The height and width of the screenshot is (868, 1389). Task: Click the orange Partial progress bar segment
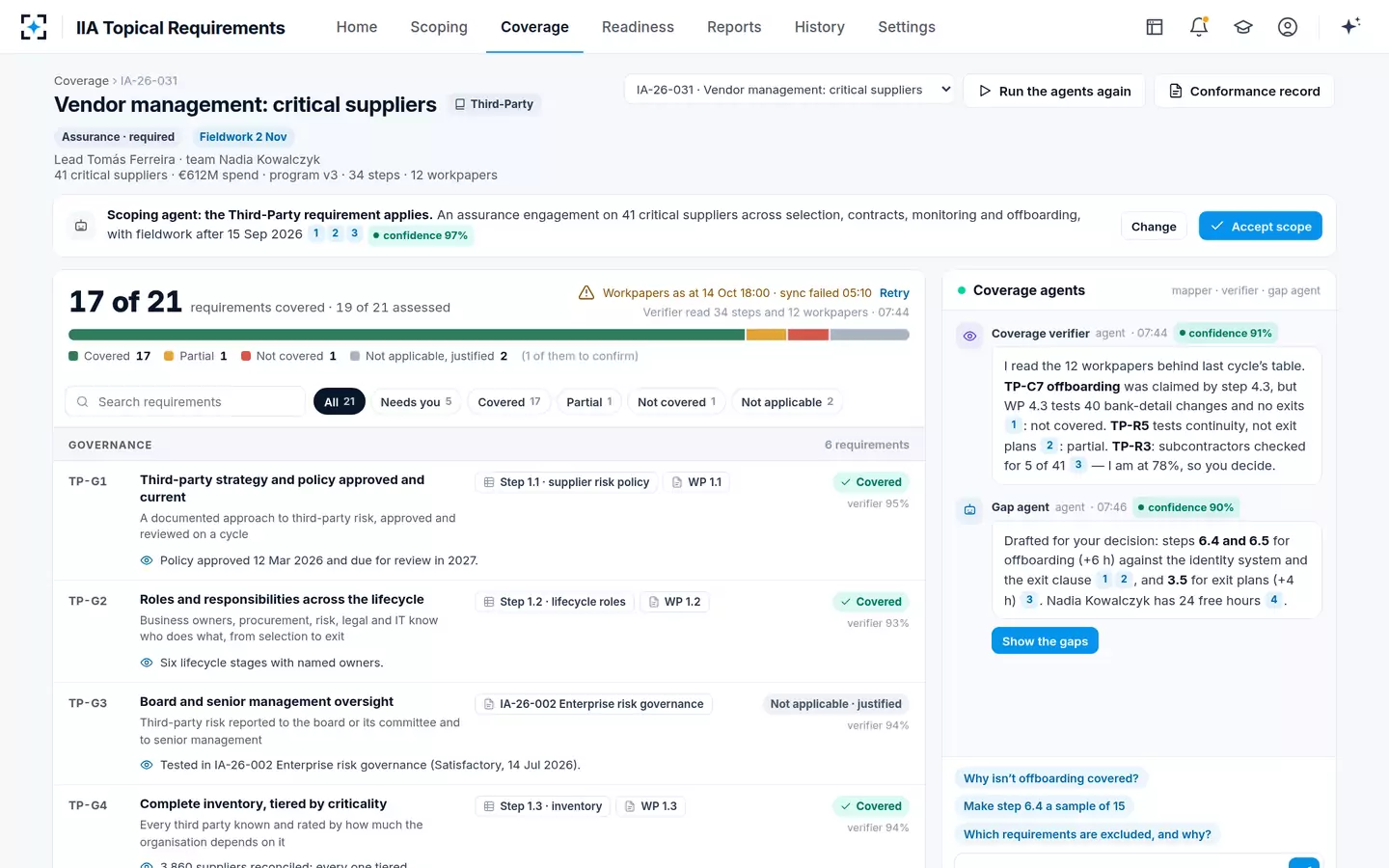coord(766,335)
